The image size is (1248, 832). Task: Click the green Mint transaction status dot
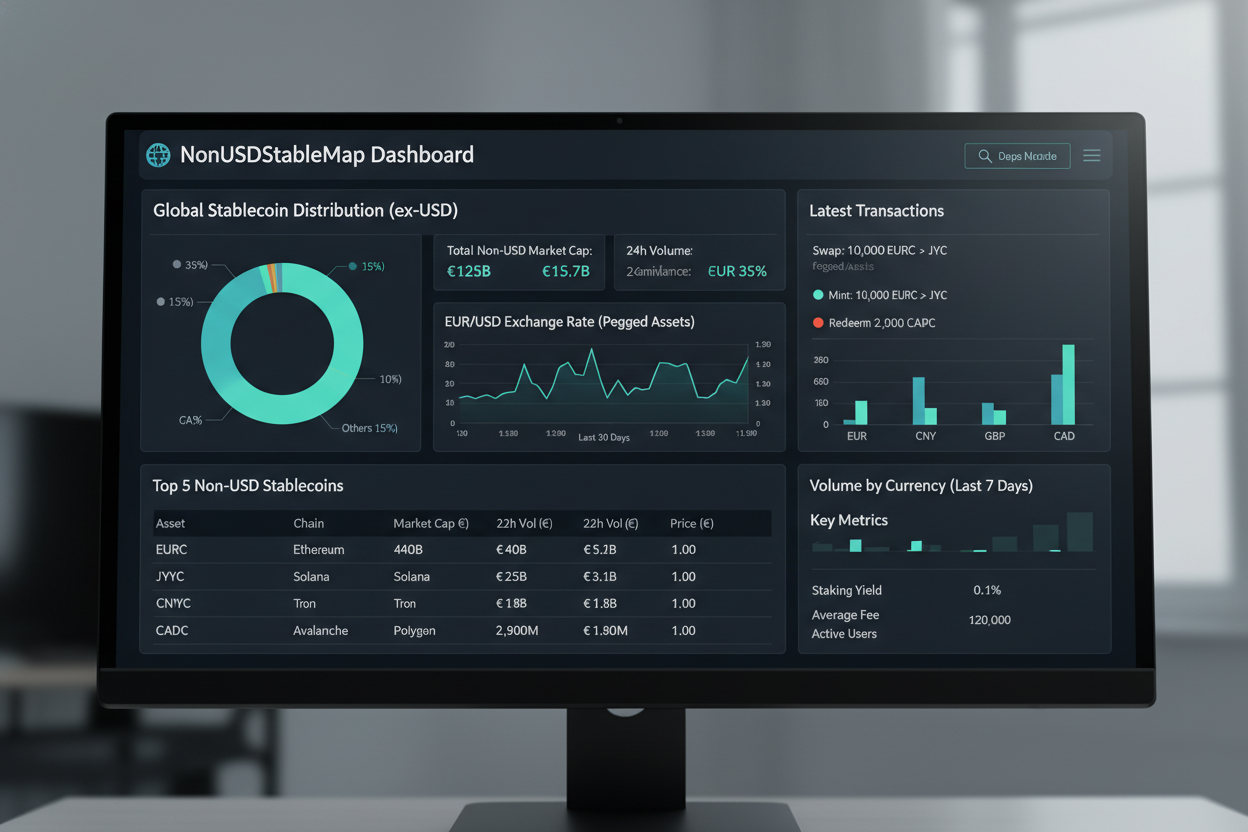pos(818,295)
